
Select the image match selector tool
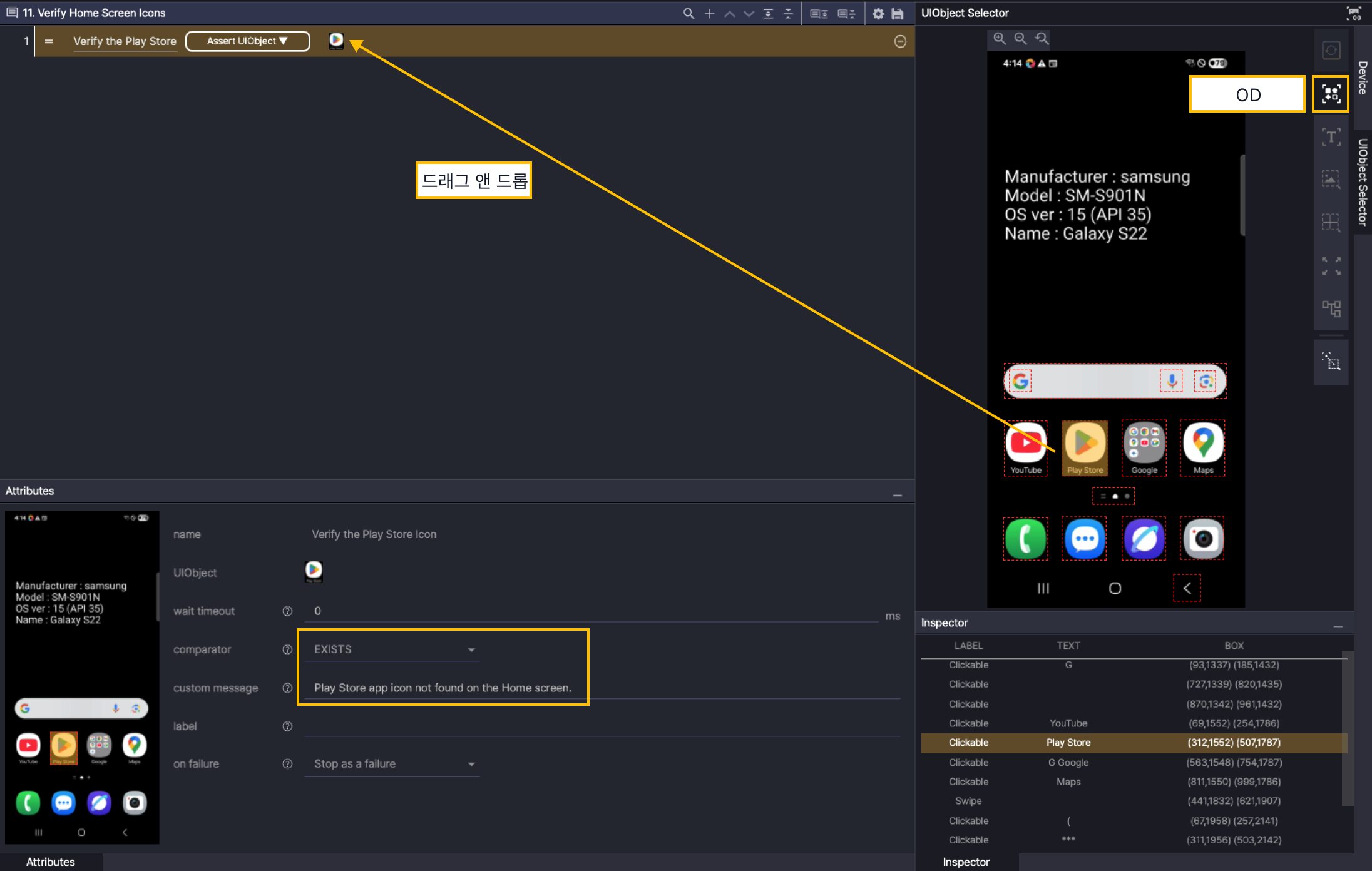[x=1331, y=180]
